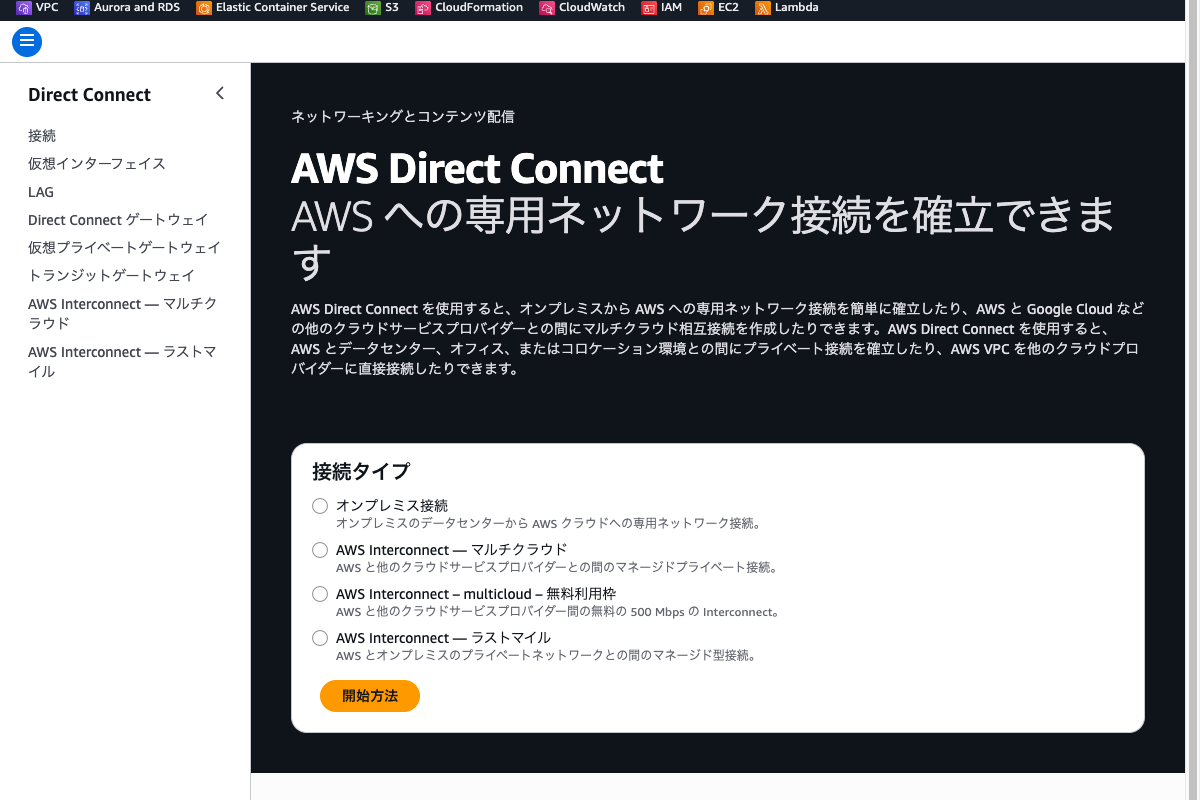1200x800 pixels.
Task: Open sidebar AWS Interconnect — ラストマイル link
Action: (122, 362)
